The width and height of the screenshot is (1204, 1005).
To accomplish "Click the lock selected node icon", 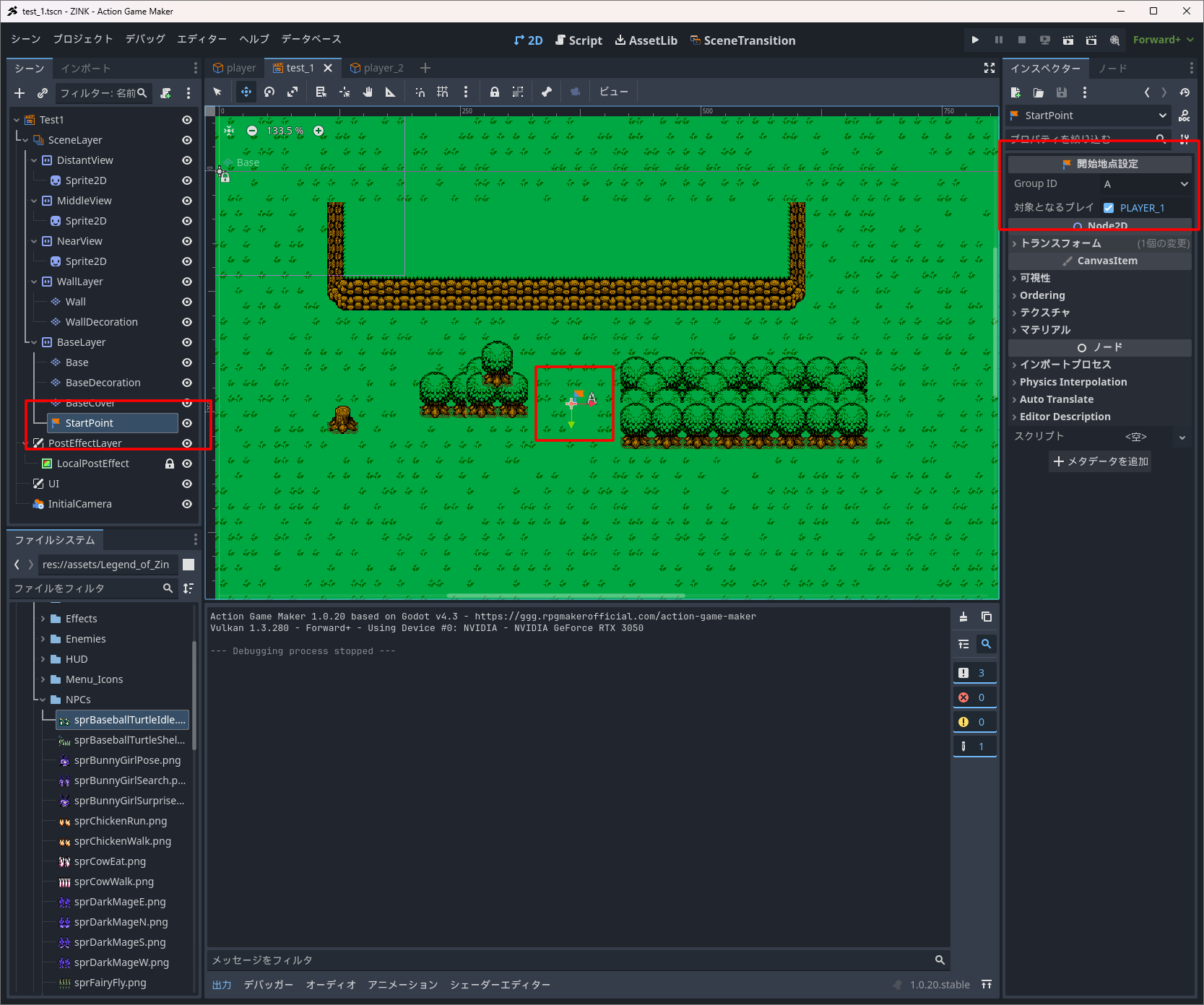I will tap(495, 92).
